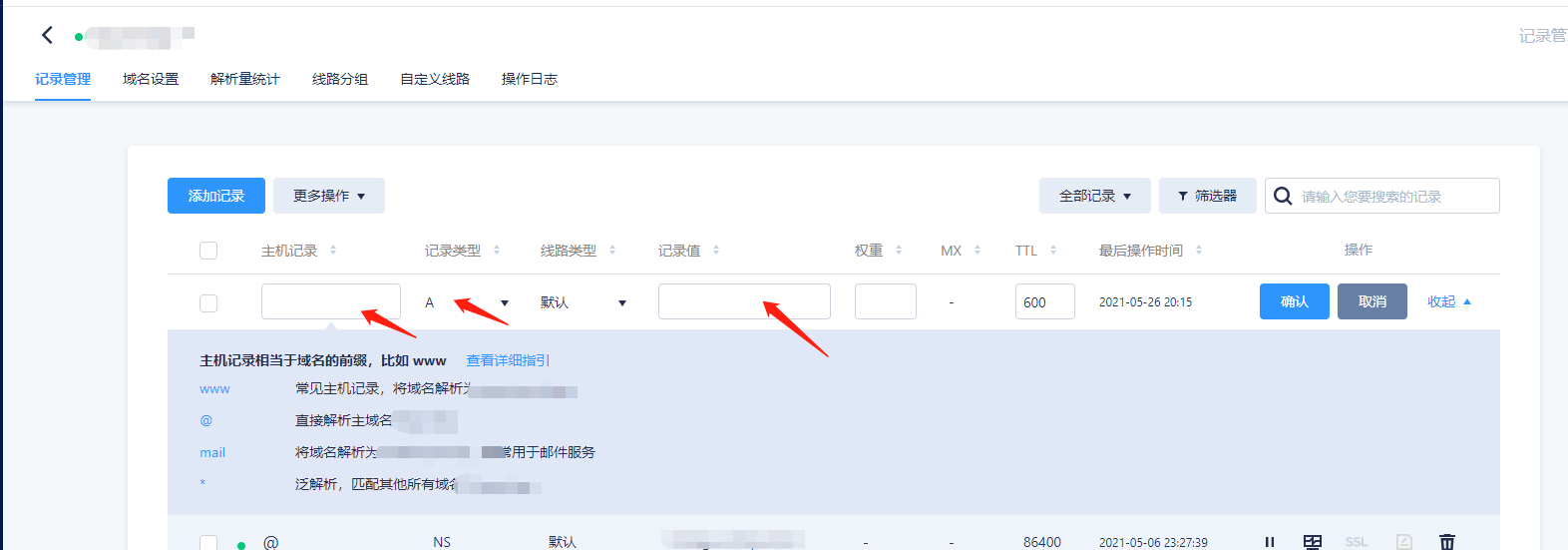Choose the @ host record suggestion
Image resolution: width=1568 pixels, height=550 pixels.
[x=206, y=421]
